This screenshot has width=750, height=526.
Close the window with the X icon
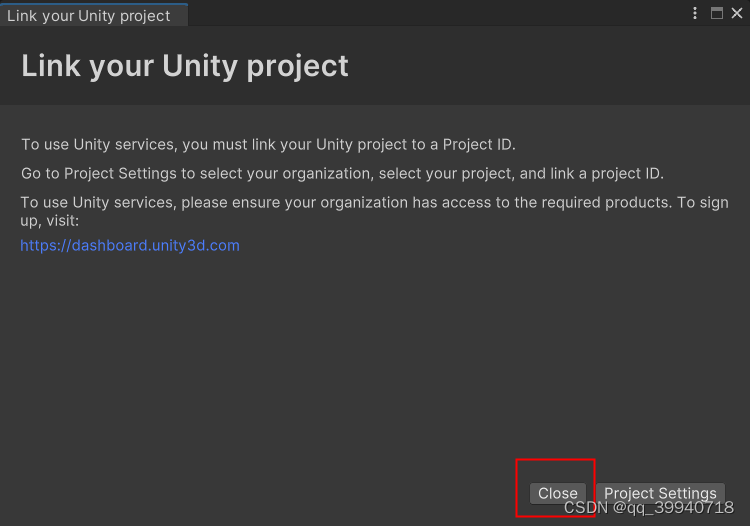click(737, 13)
